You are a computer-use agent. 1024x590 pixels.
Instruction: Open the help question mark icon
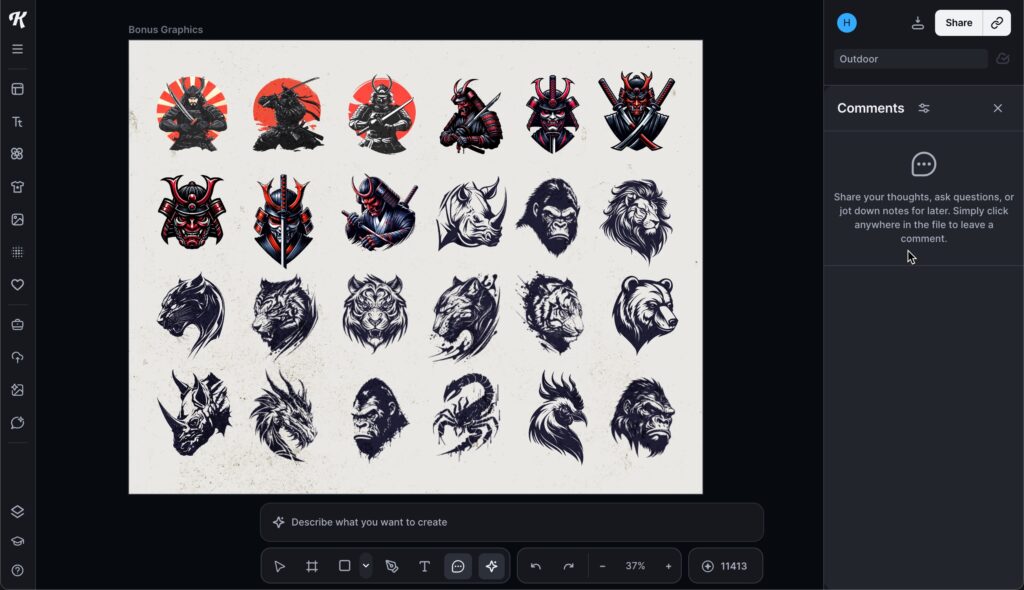coord(18,570)
